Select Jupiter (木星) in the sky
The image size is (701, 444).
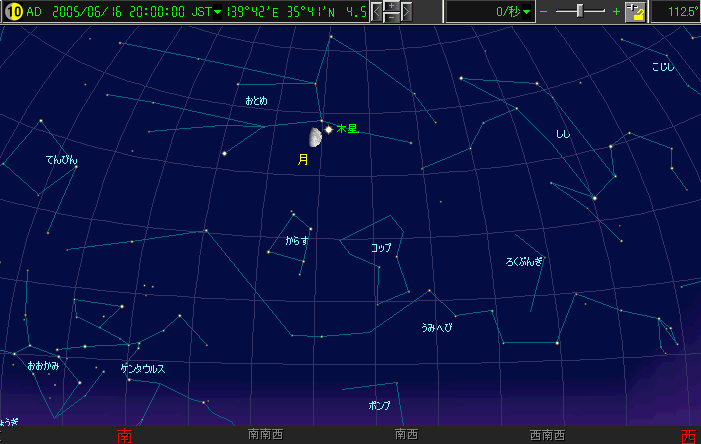click(x=328, y=129)
